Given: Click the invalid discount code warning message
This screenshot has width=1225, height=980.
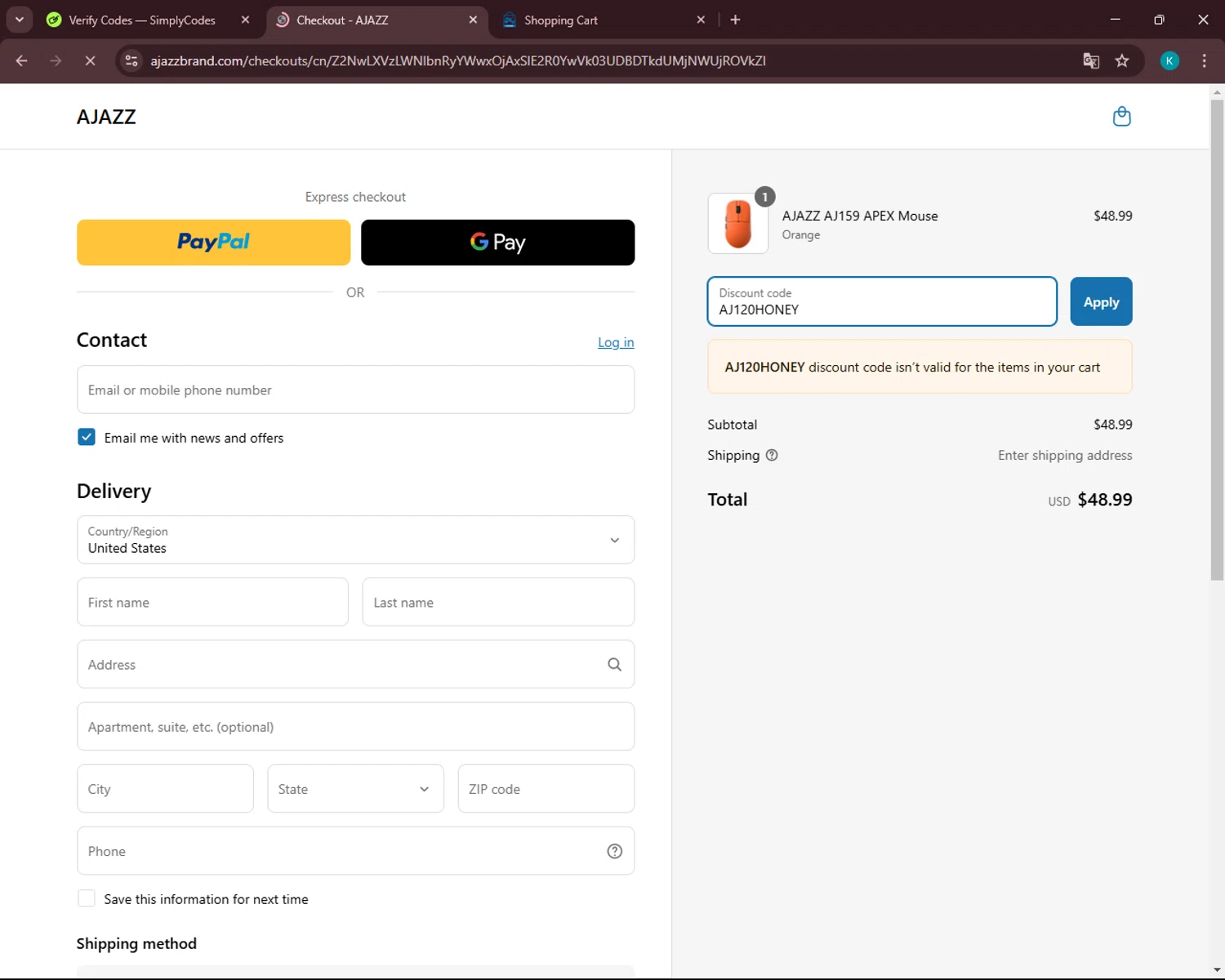Looking at the screenshot, I should coord(920,367).
